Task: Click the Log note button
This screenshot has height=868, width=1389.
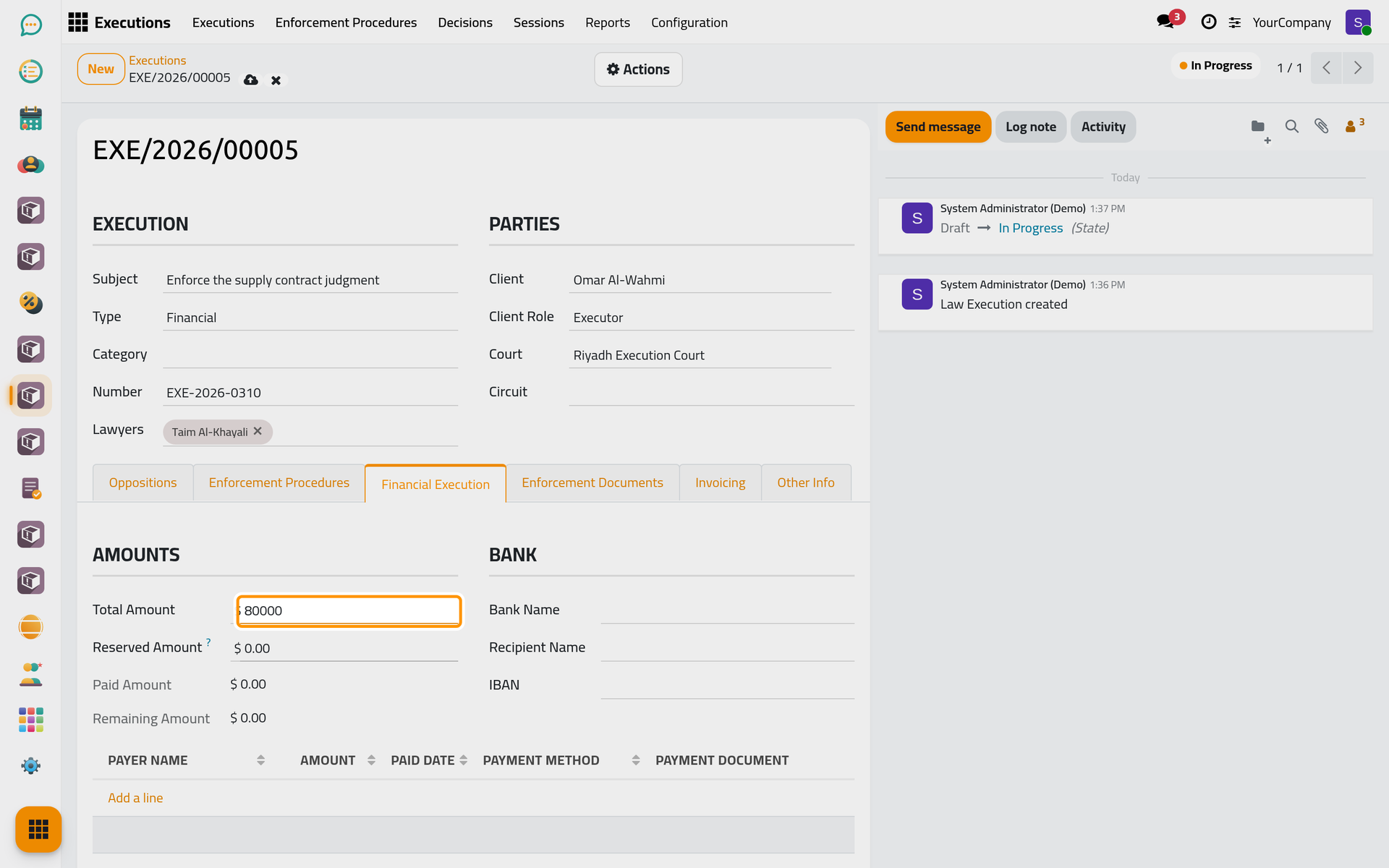Action: coord(1030,127)
